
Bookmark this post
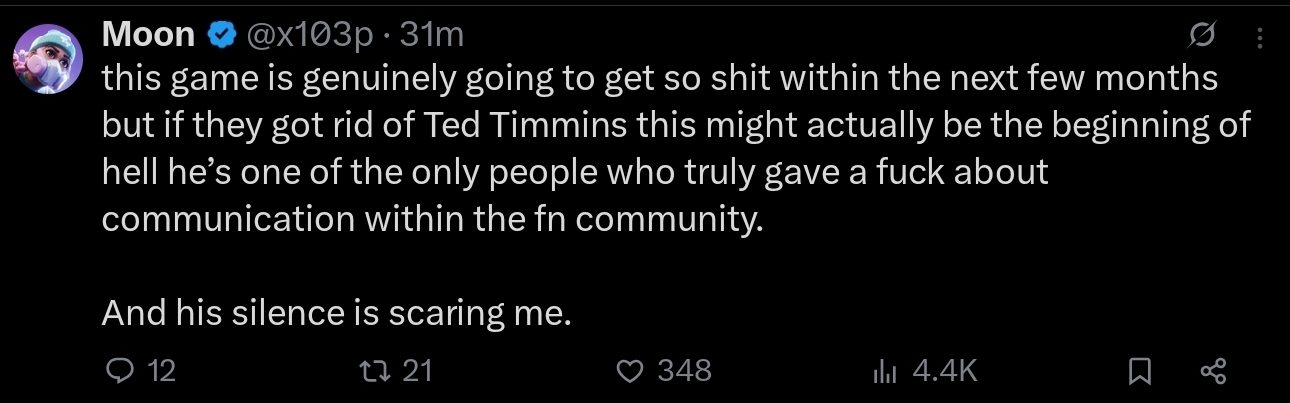[x=1139, y=372]
